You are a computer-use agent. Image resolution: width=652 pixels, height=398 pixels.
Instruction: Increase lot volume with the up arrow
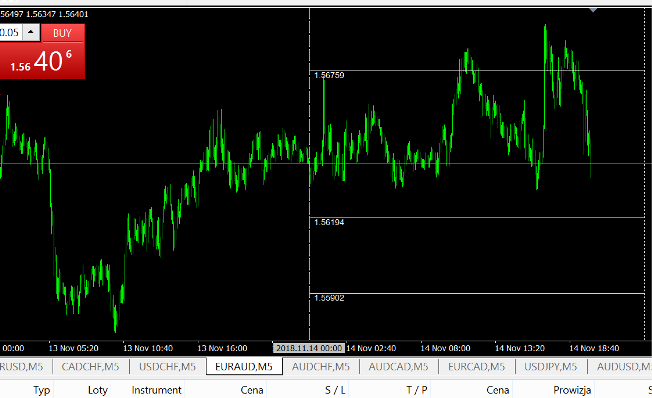(31, 32)
